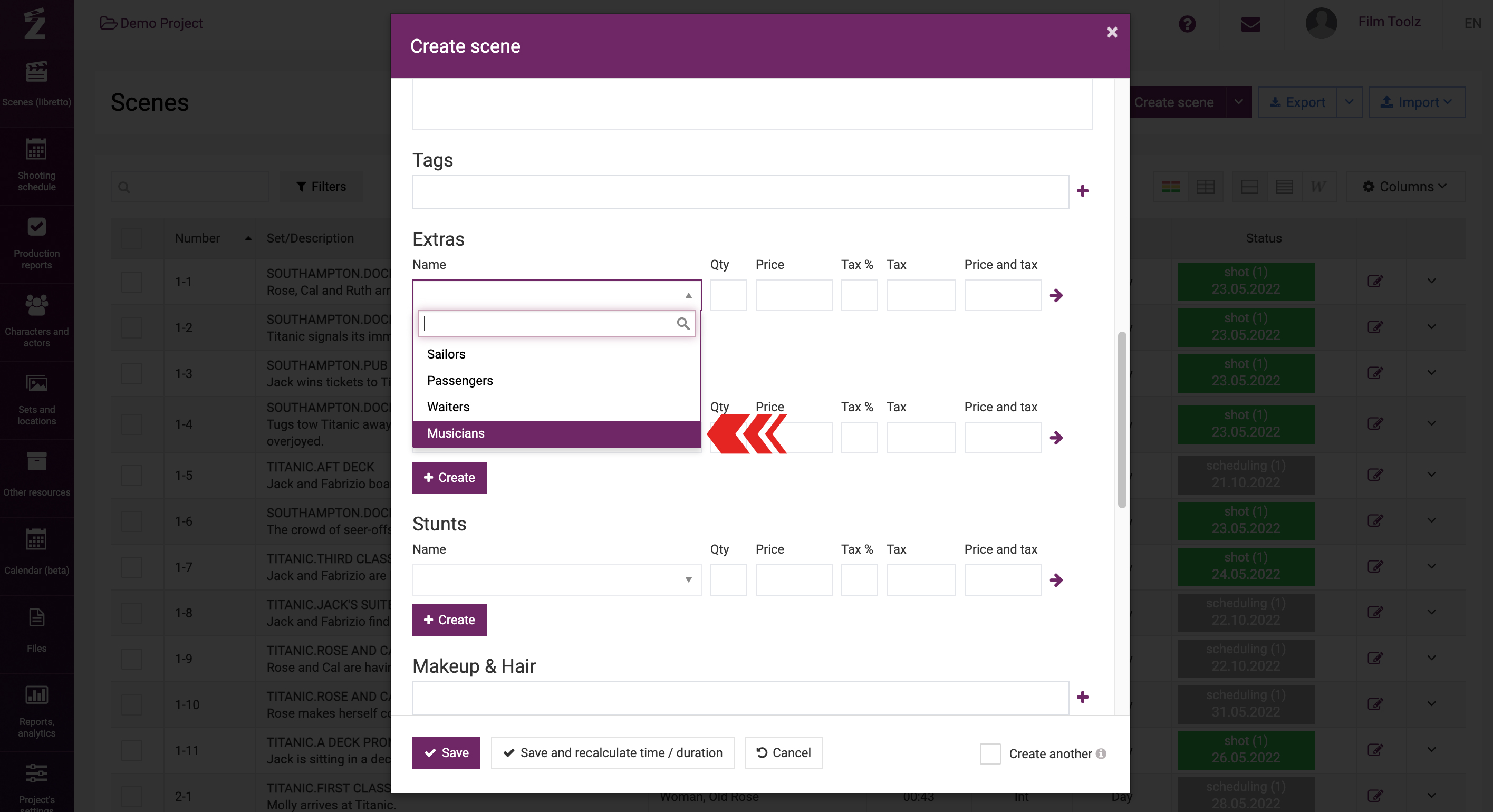Click the arrow icon next to Extras row
This screenshot has width=1493, height=812.
[1056, 296]
